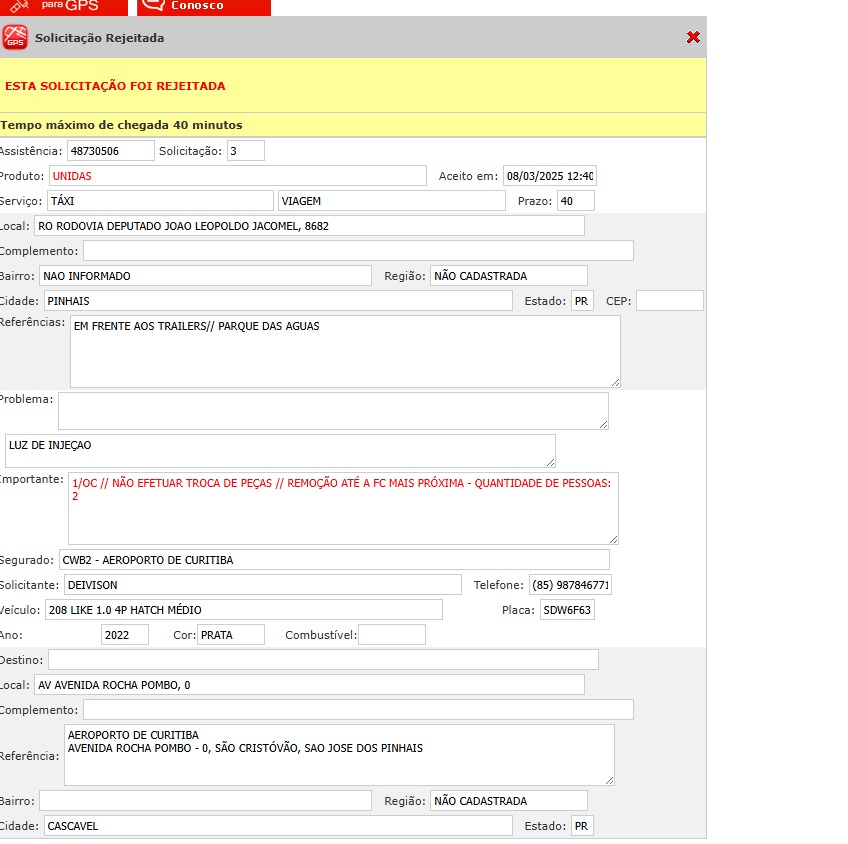The height and width of the screenshot is (844, 848).
Task: Click the Importante red notes text area
Action: pyautogui.click(x=343, y=508)
